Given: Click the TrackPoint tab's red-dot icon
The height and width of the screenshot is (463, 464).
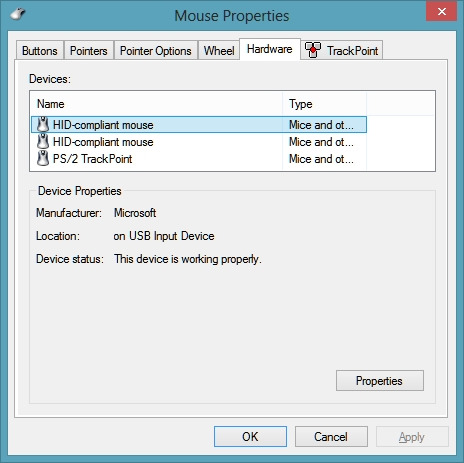Looking at the screenshot, I should click(x=313, y=50).
